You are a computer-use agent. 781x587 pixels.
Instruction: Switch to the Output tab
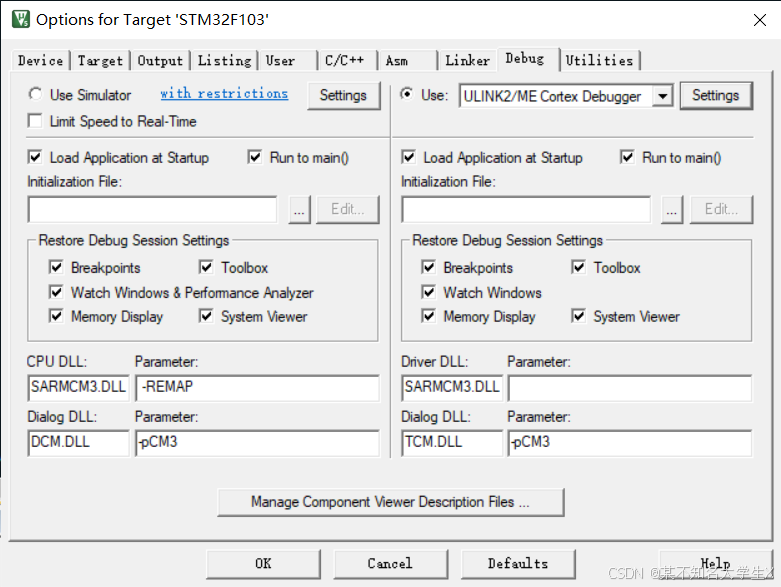click(160, 61)
